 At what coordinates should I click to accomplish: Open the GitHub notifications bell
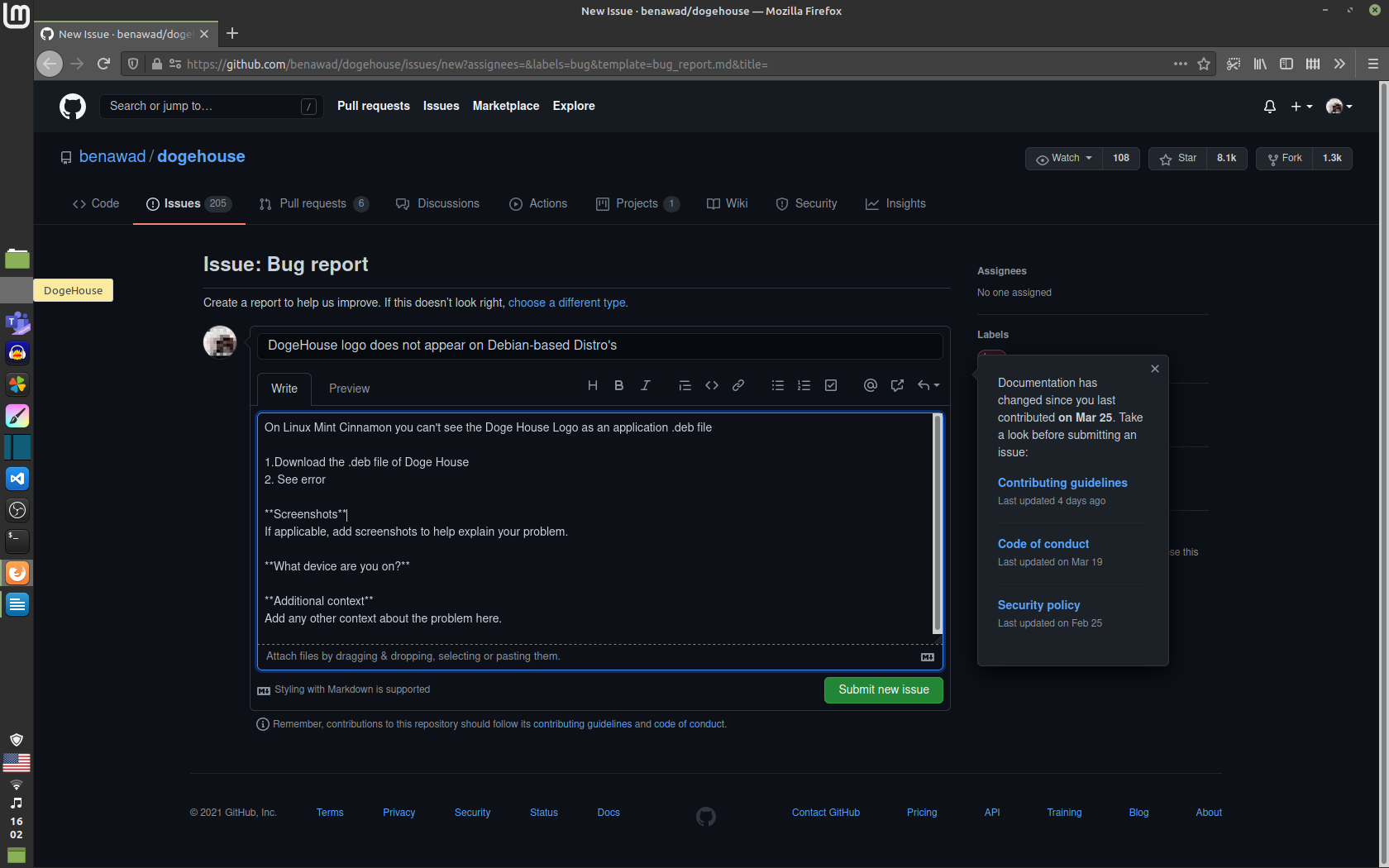1270,106
